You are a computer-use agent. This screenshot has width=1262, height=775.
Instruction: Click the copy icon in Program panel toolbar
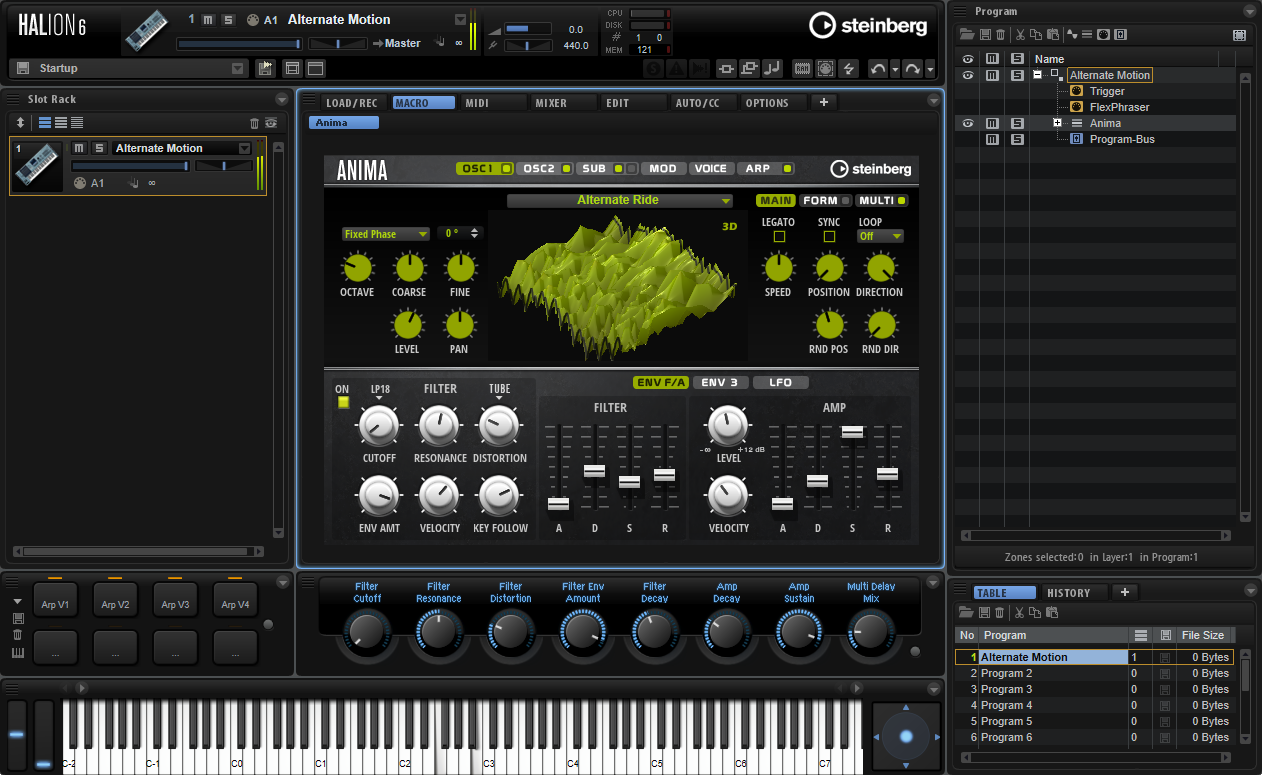click(x=1036, y=34)
